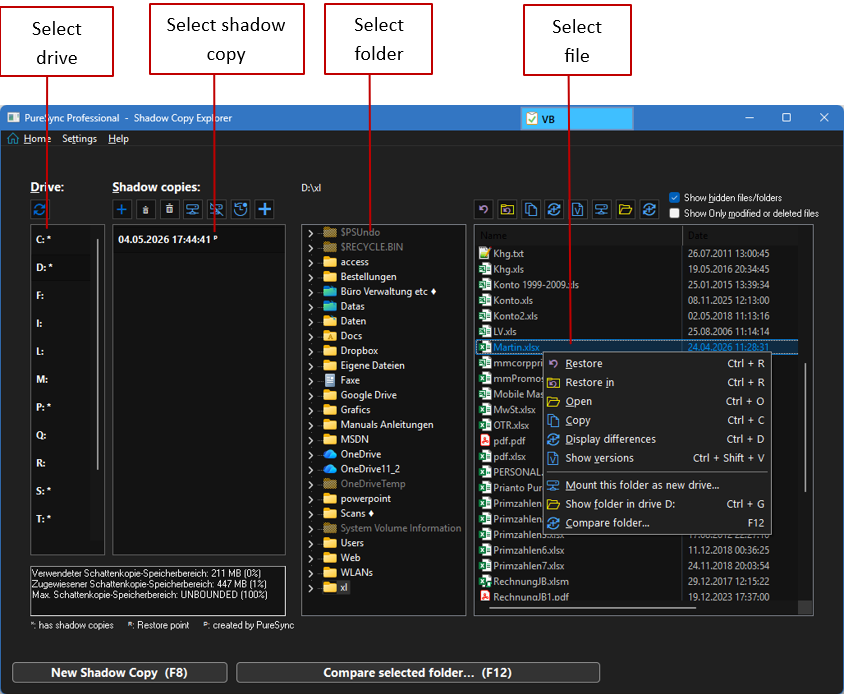
Task: Choose Open from the context menu
Action: click(x=656, y=401)
